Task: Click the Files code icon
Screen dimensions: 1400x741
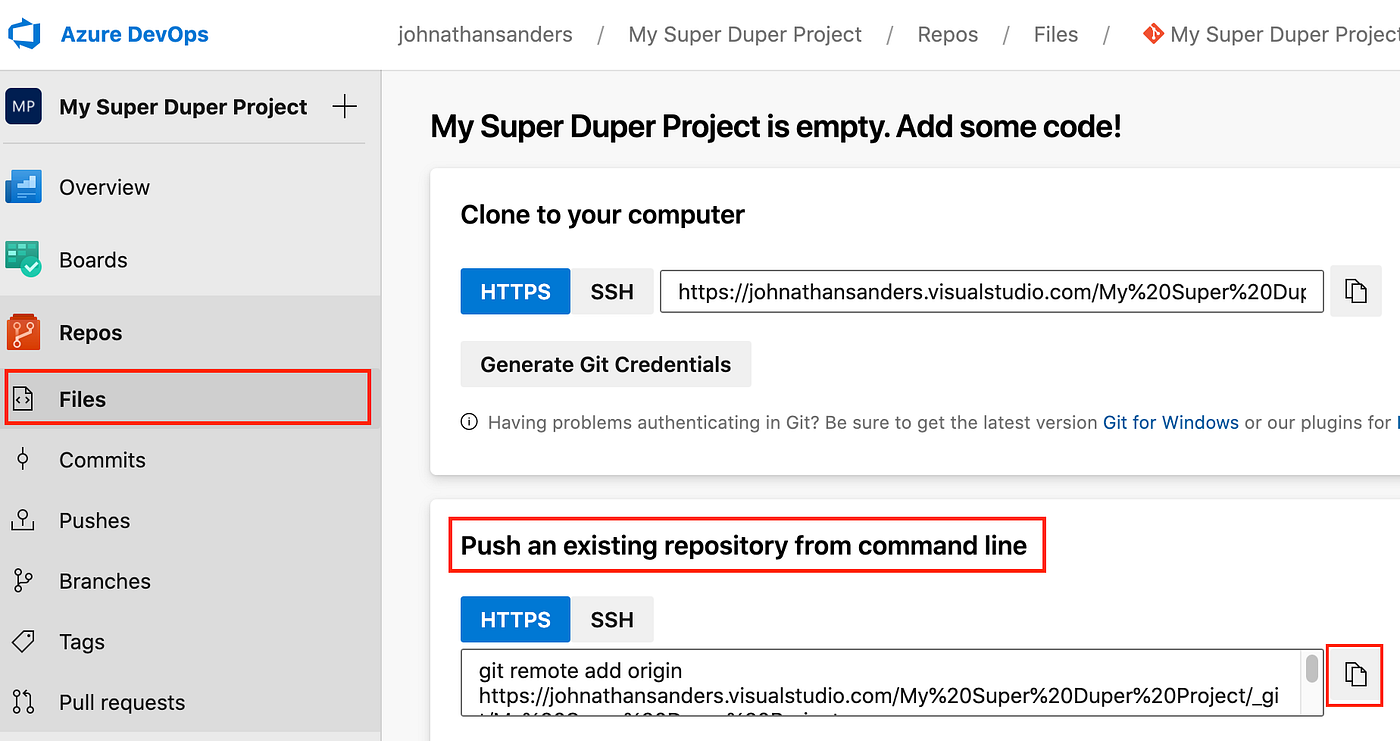Action: tap(23, 399)
